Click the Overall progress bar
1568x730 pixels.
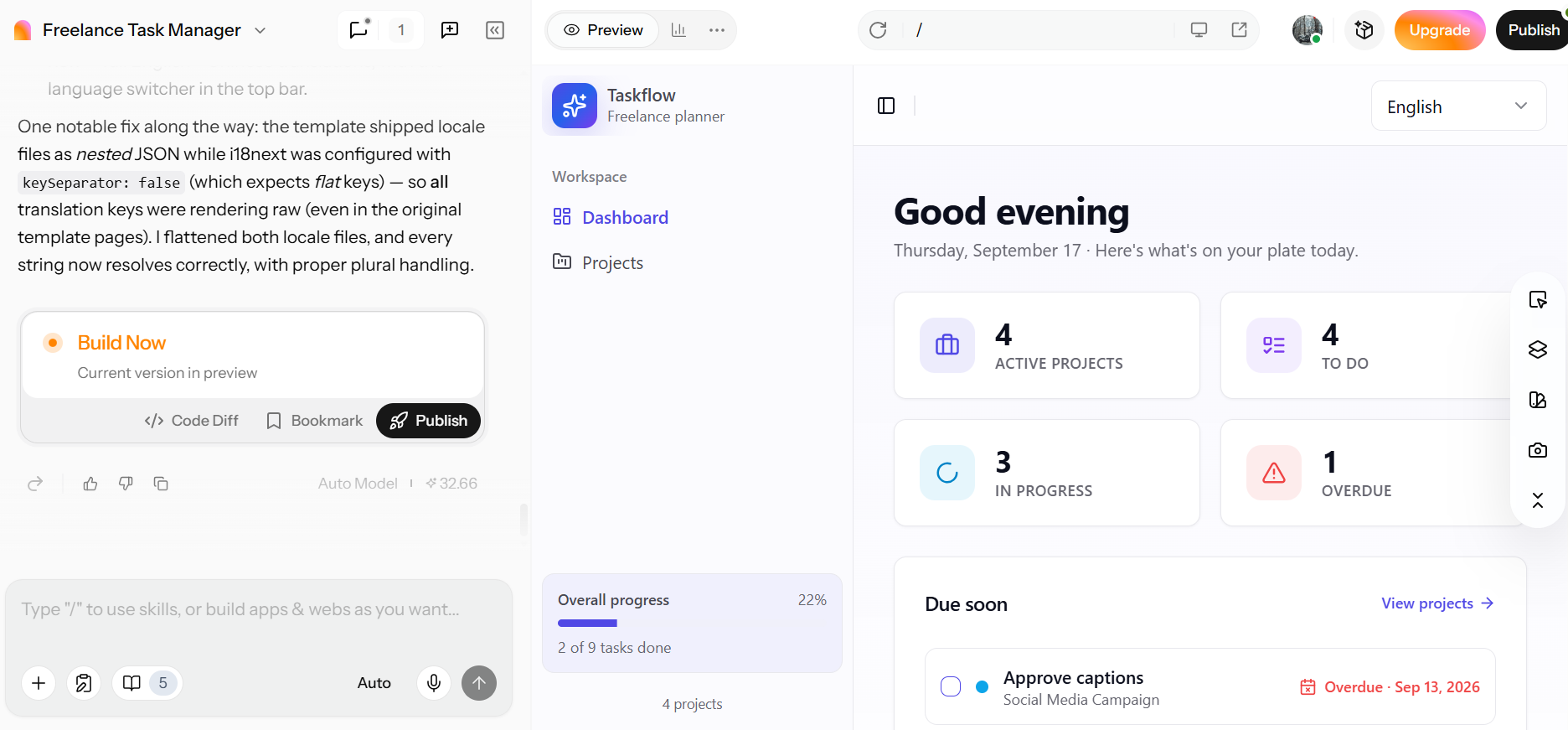[x=692, y=624]
